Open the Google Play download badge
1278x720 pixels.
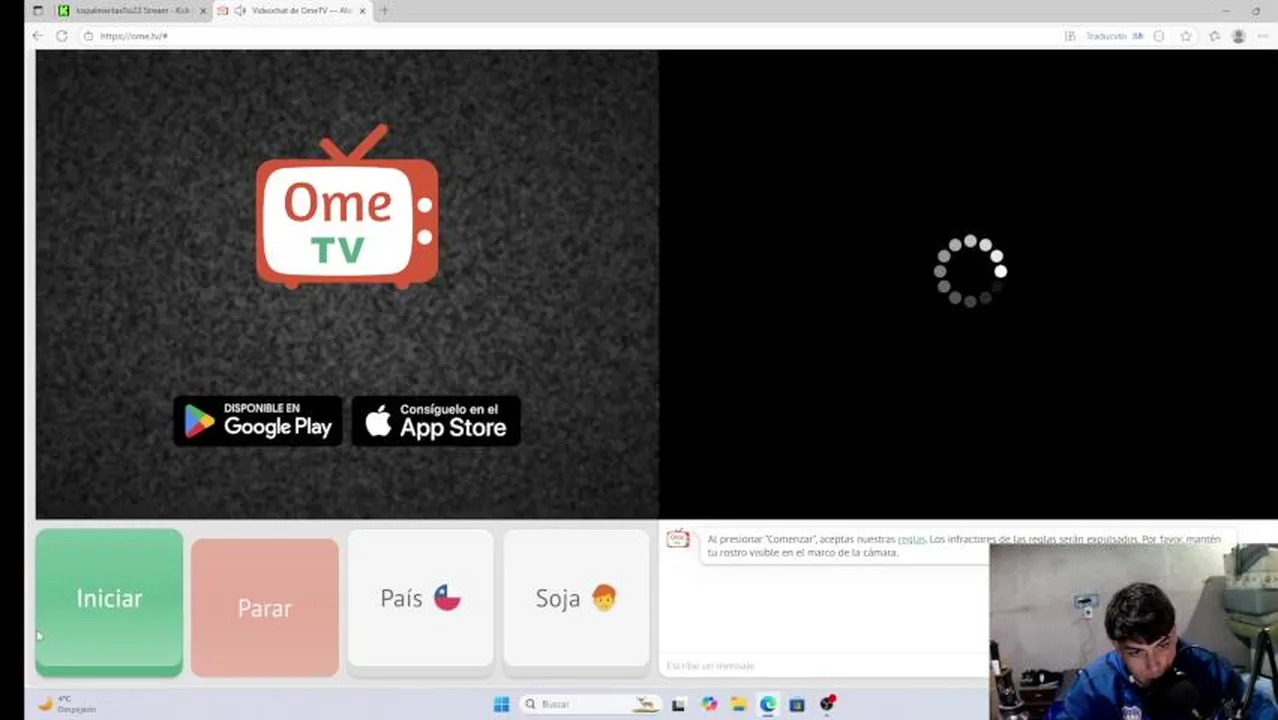tap(258, 421)
